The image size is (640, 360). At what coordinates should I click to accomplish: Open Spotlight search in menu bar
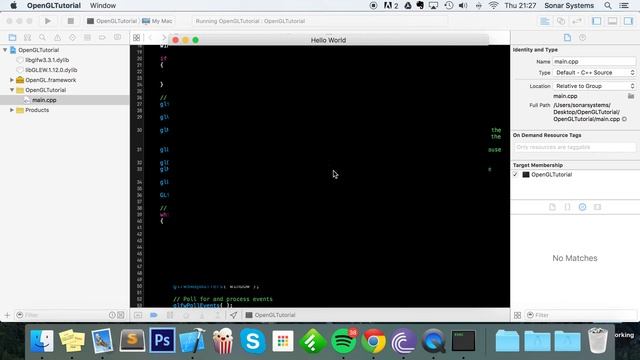tap(608, 6)
